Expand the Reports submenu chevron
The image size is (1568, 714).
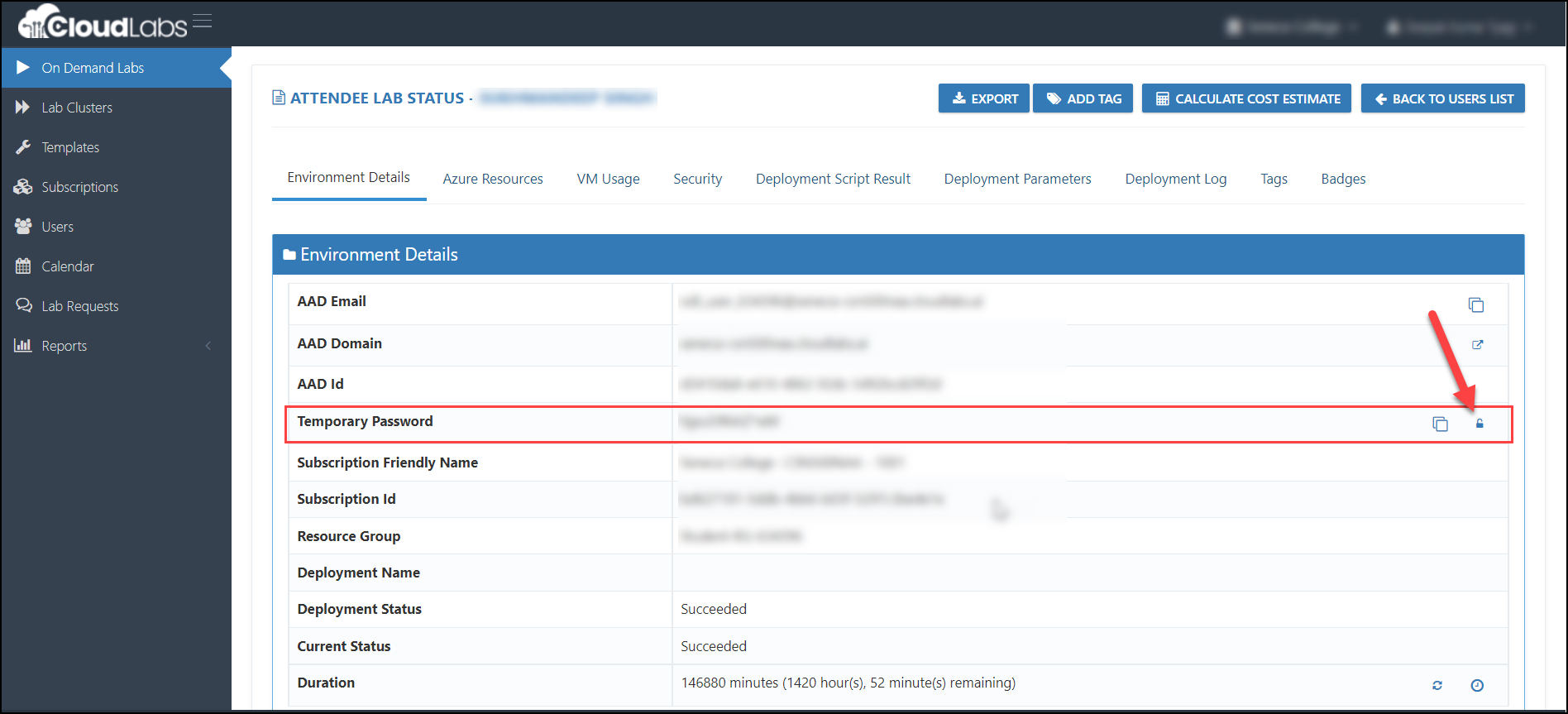pos(208,346)
